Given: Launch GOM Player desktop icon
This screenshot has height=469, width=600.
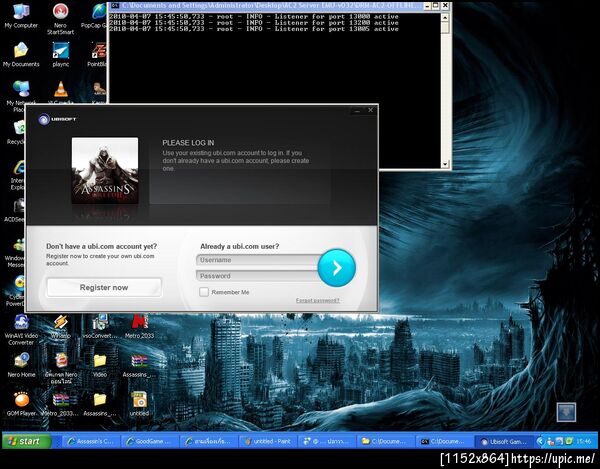Looking at the screenshot, I should pos(21,404).
